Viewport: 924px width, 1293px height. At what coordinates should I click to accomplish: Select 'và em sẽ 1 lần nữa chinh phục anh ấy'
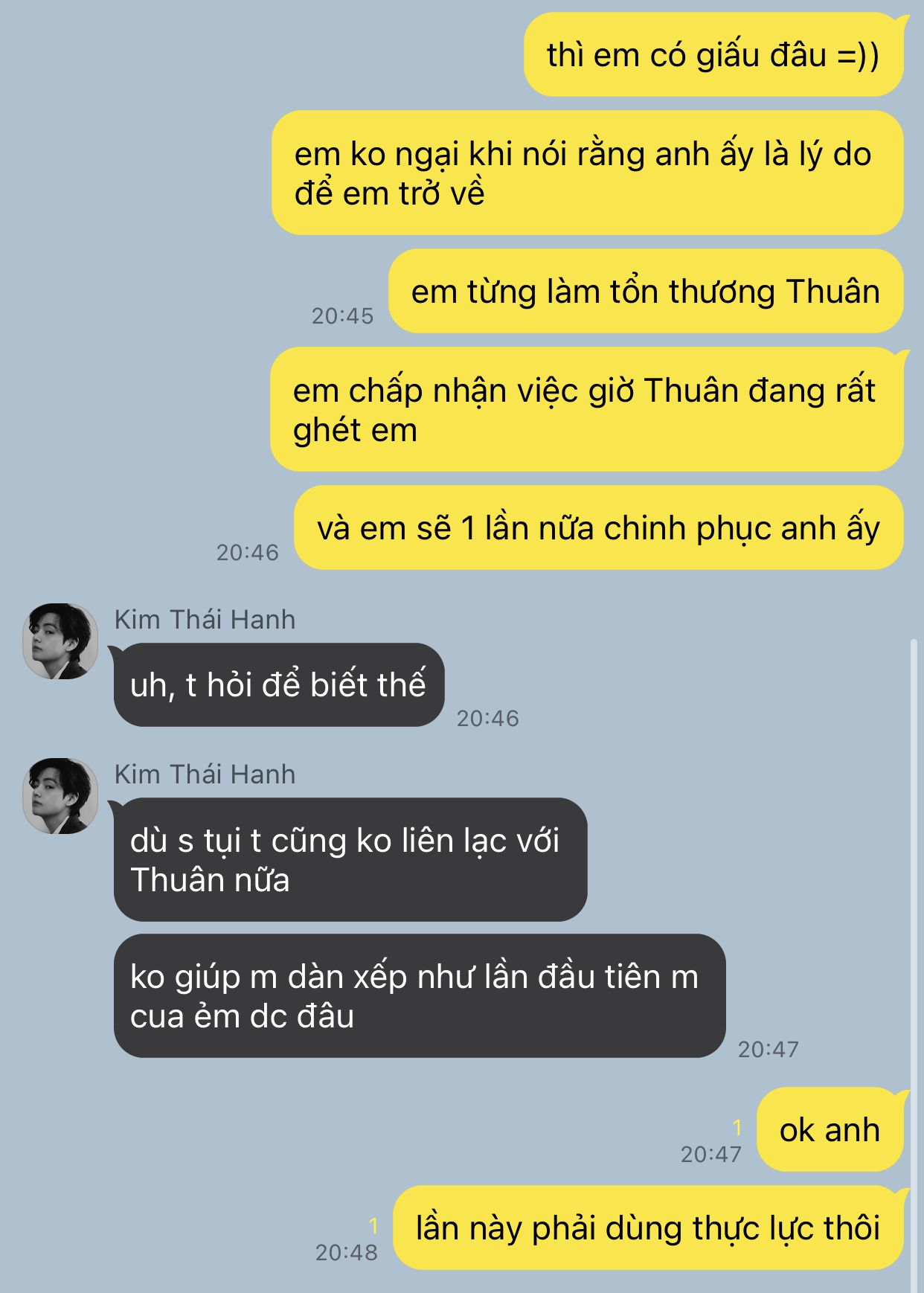pyautogui.click(x=599, y=527)
